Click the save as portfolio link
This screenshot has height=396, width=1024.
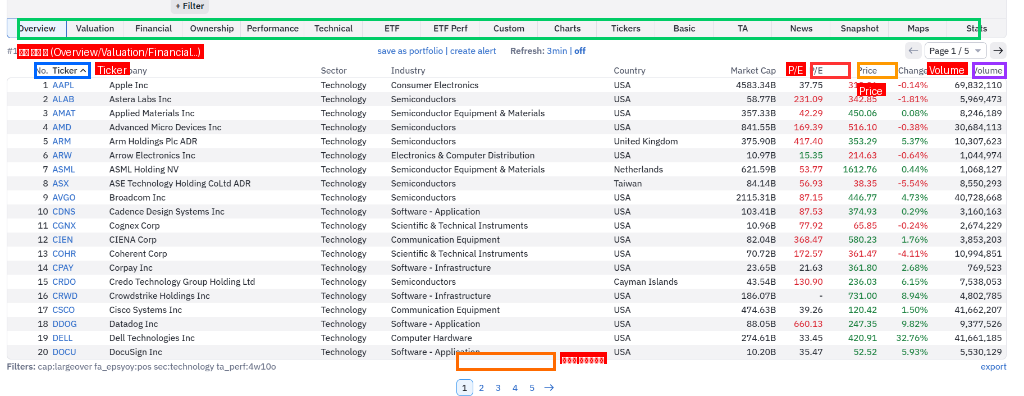pyautogui.click(x=410, y=51)
